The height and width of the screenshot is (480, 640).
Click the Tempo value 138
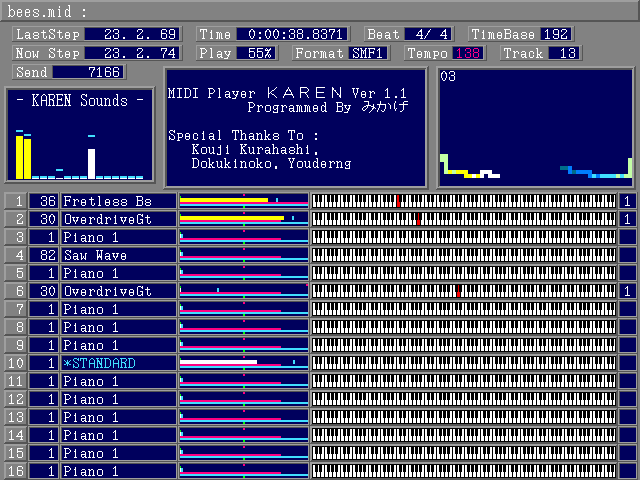pyautogui.click(x=467, y=53)
